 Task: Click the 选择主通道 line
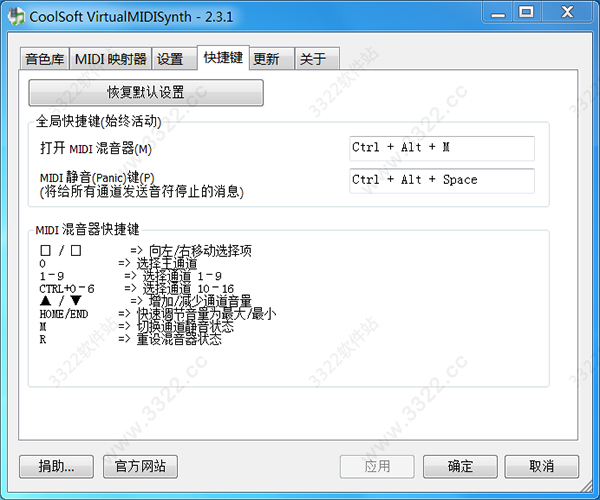(118, 264)
